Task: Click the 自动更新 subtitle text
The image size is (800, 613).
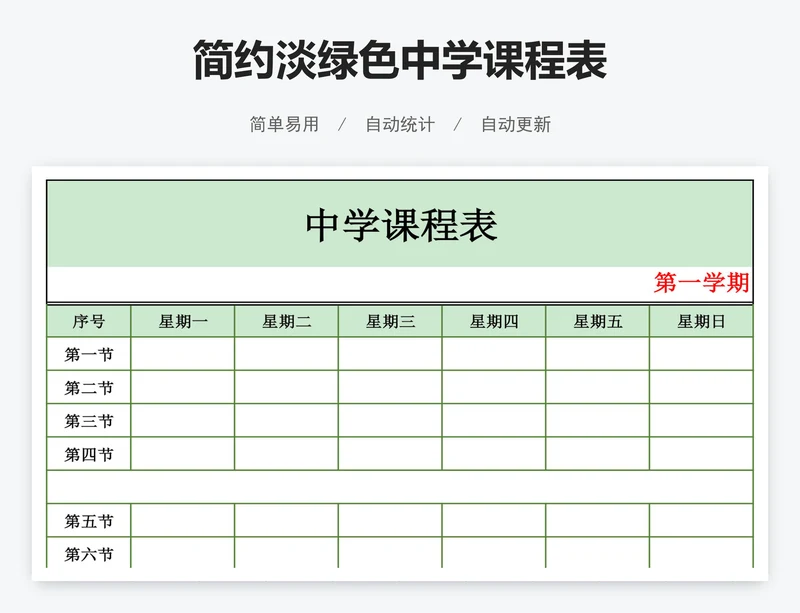Action: [x=516, y=124]
